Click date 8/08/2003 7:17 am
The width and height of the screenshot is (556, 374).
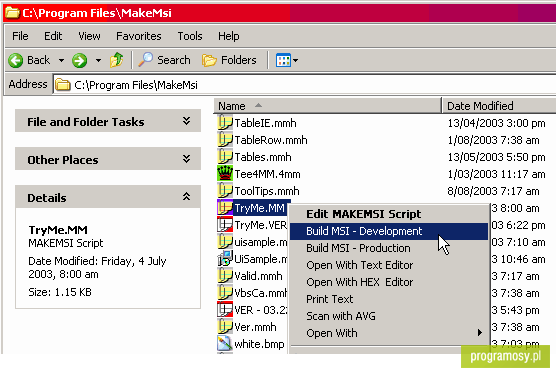[493, 191]
